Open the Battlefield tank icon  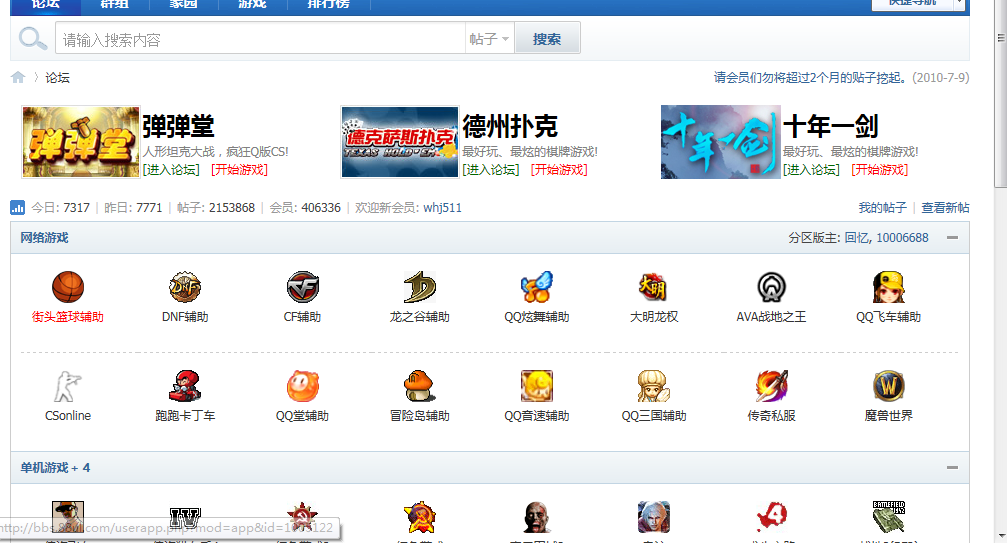point(888,517)
